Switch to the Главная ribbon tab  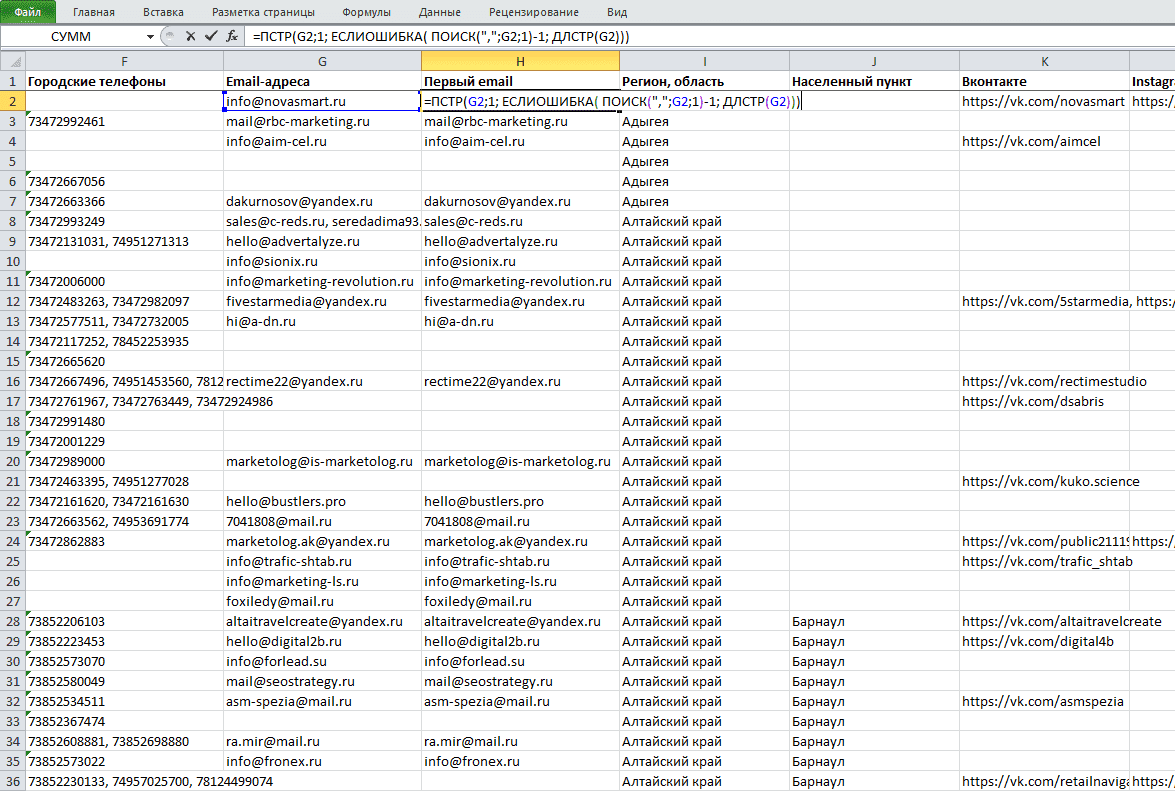click(94, 12)
